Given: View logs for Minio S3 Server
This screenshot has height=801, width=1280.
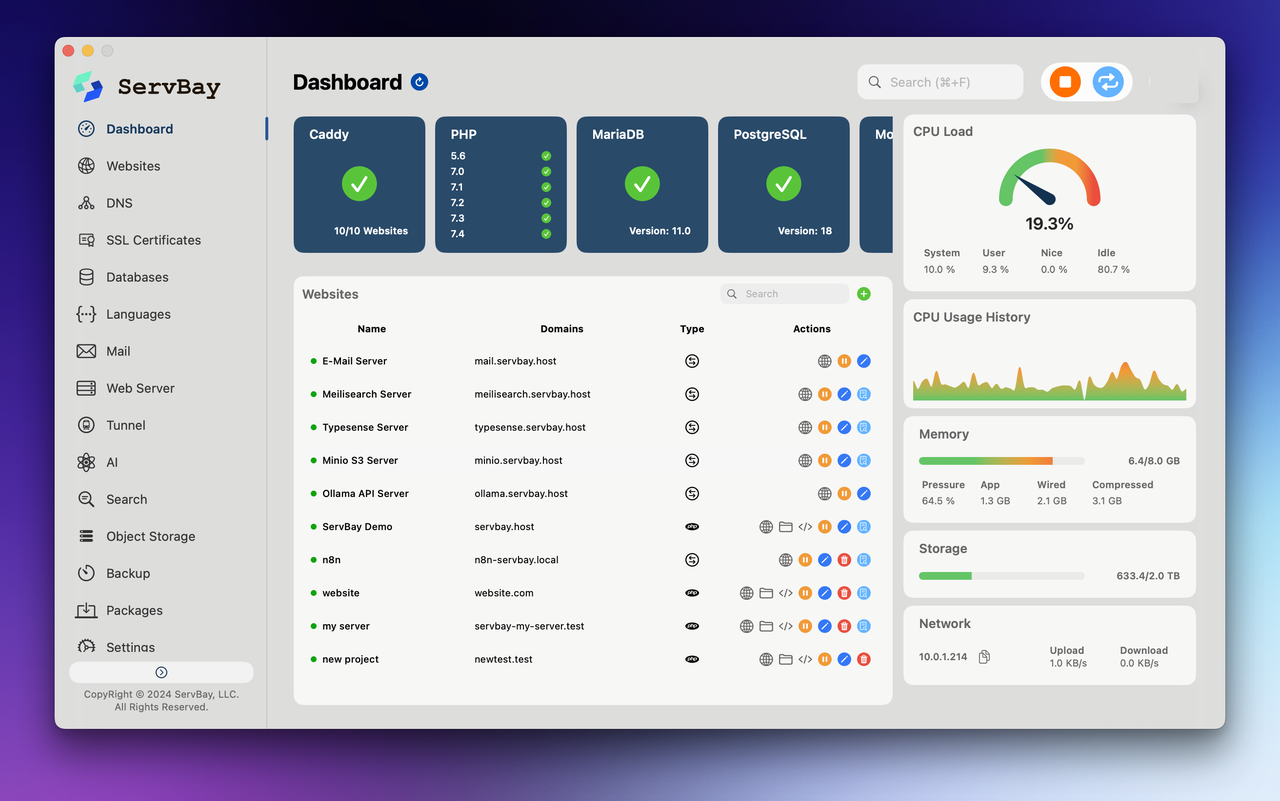Looking at the screenshot, I should coord(864,460).
